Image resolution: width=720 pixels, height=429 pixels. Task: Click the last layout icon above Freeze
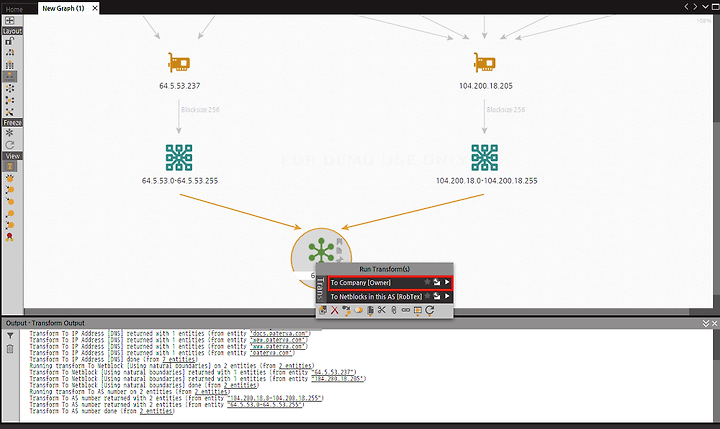coord(10,112)
